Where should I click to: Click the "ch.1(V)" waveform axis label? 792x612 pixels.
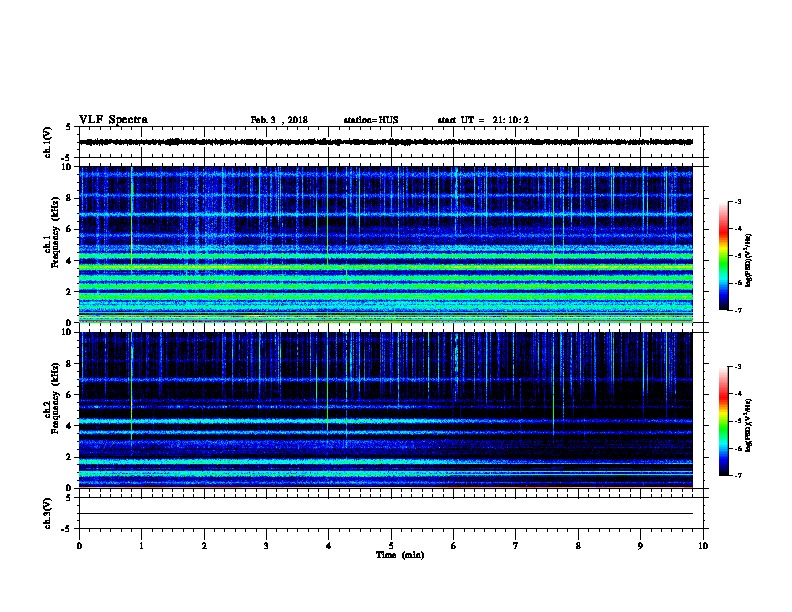(x=48, y=142)
